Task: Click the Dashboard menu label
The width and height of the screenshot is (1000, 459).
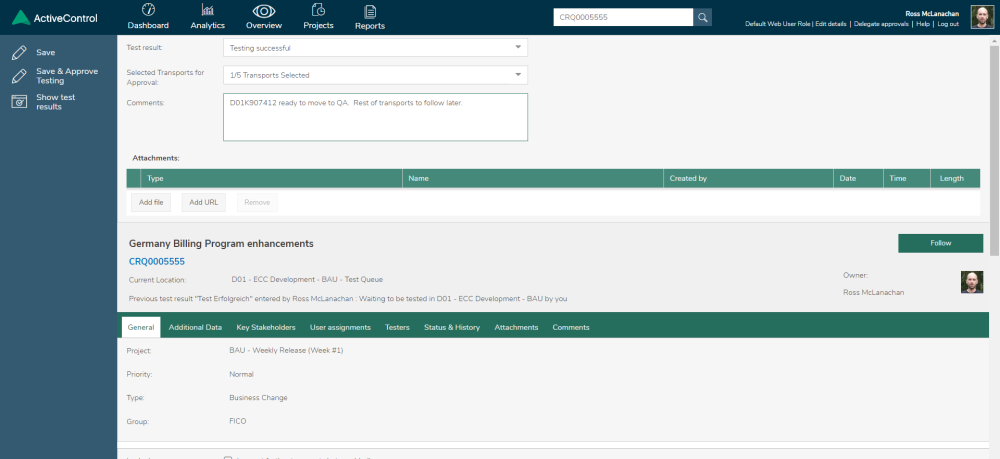Action: tap(148, 26)
